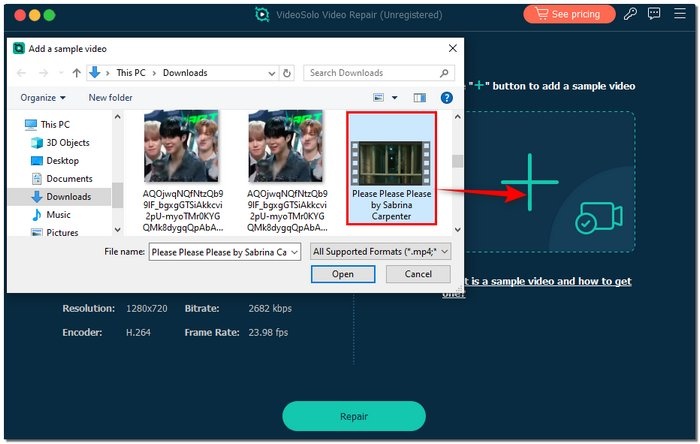Open the See pricing cart button
The height and width of the screenshot is (444, 700).
[569, 14]
